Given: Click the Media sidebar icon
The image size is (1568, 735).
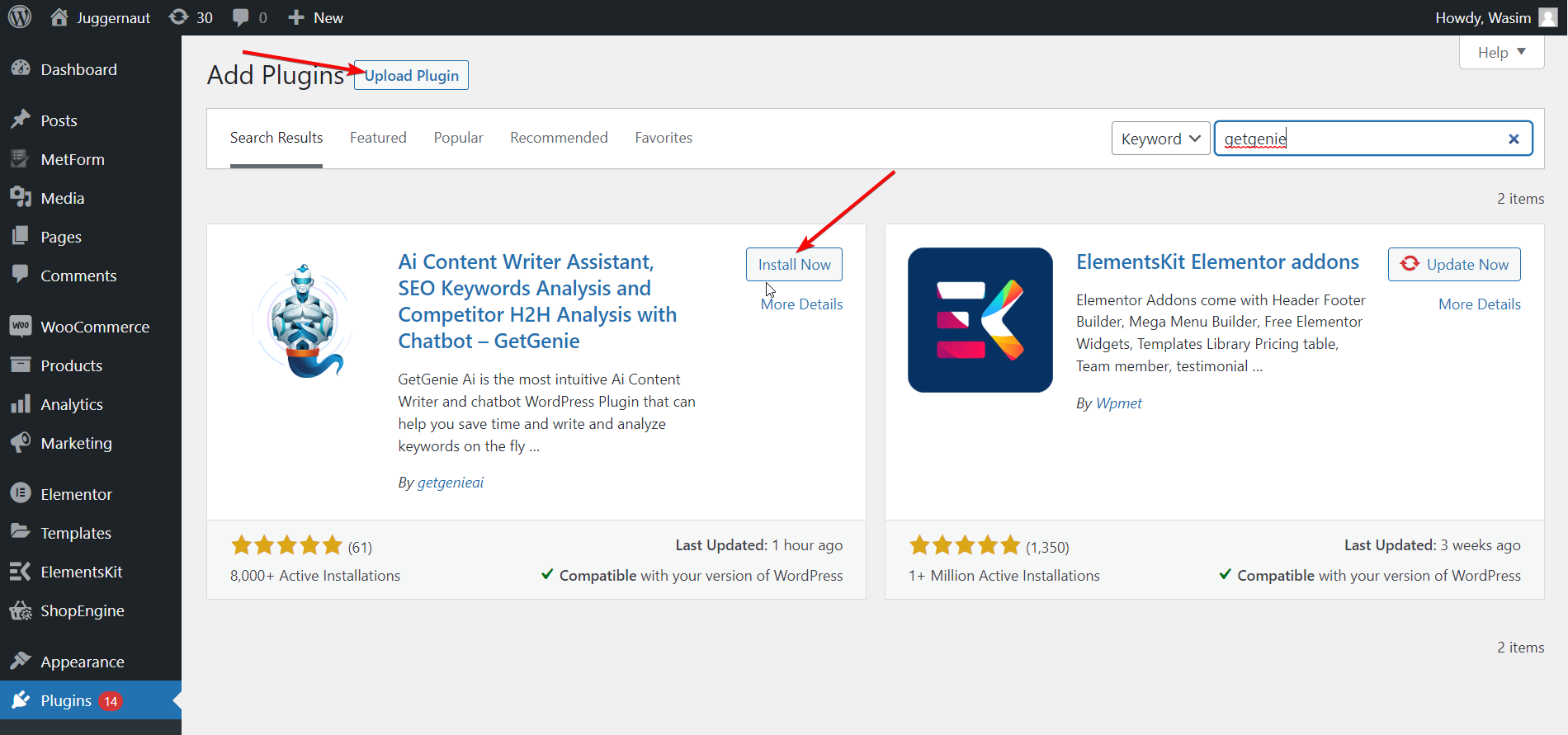Looking at the screenshot, I should (21, 197).
